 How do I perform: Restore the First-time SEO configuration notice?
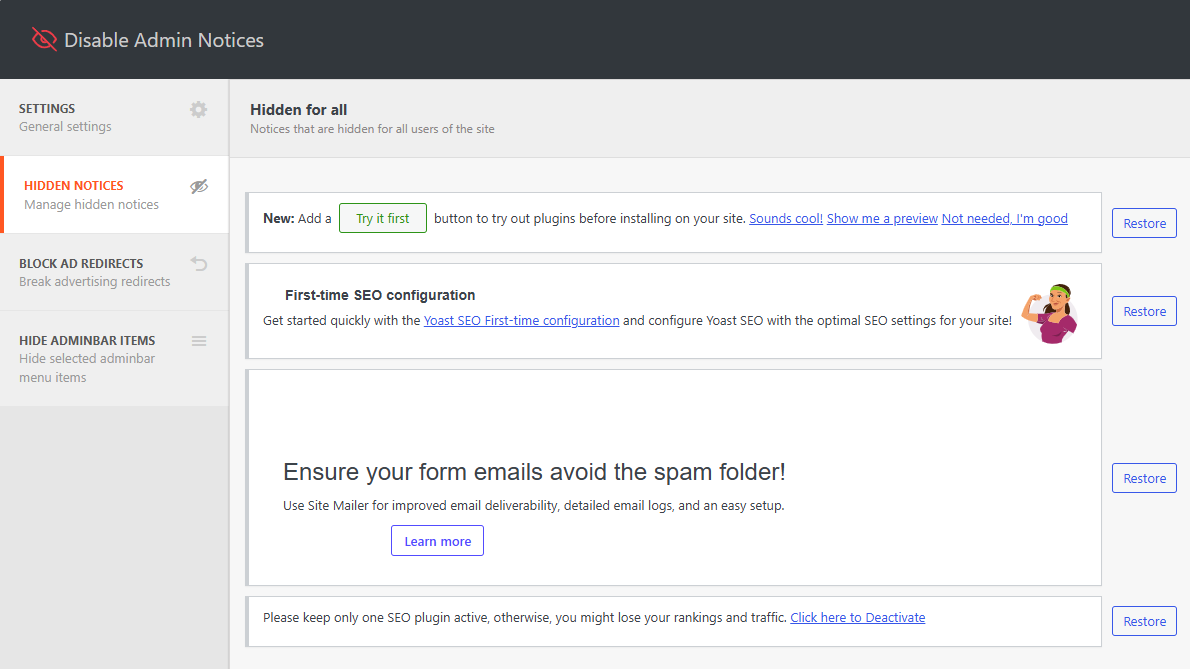[x=1144, y=311]
